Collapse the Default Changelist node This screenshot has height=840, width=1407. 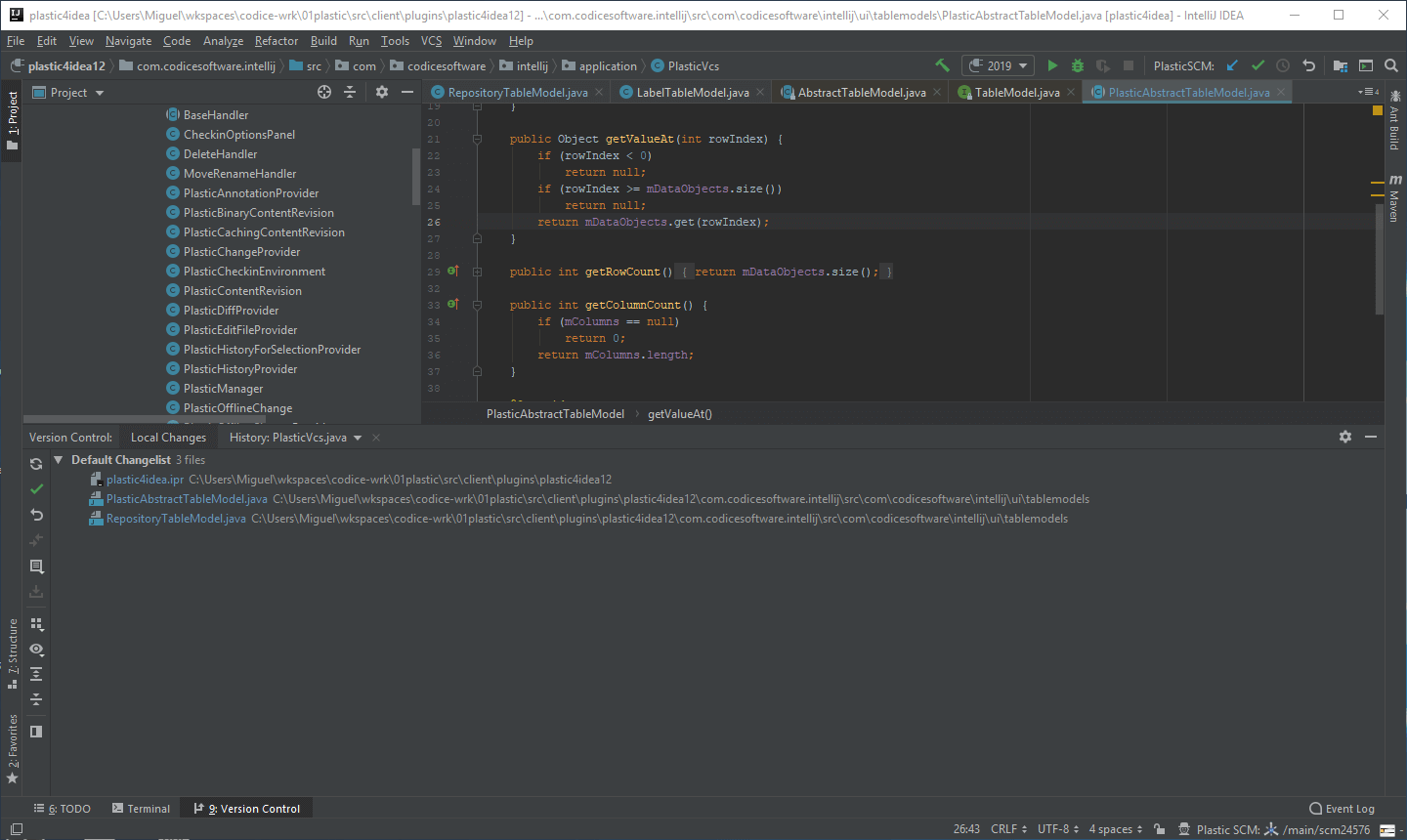click(58, 459)
